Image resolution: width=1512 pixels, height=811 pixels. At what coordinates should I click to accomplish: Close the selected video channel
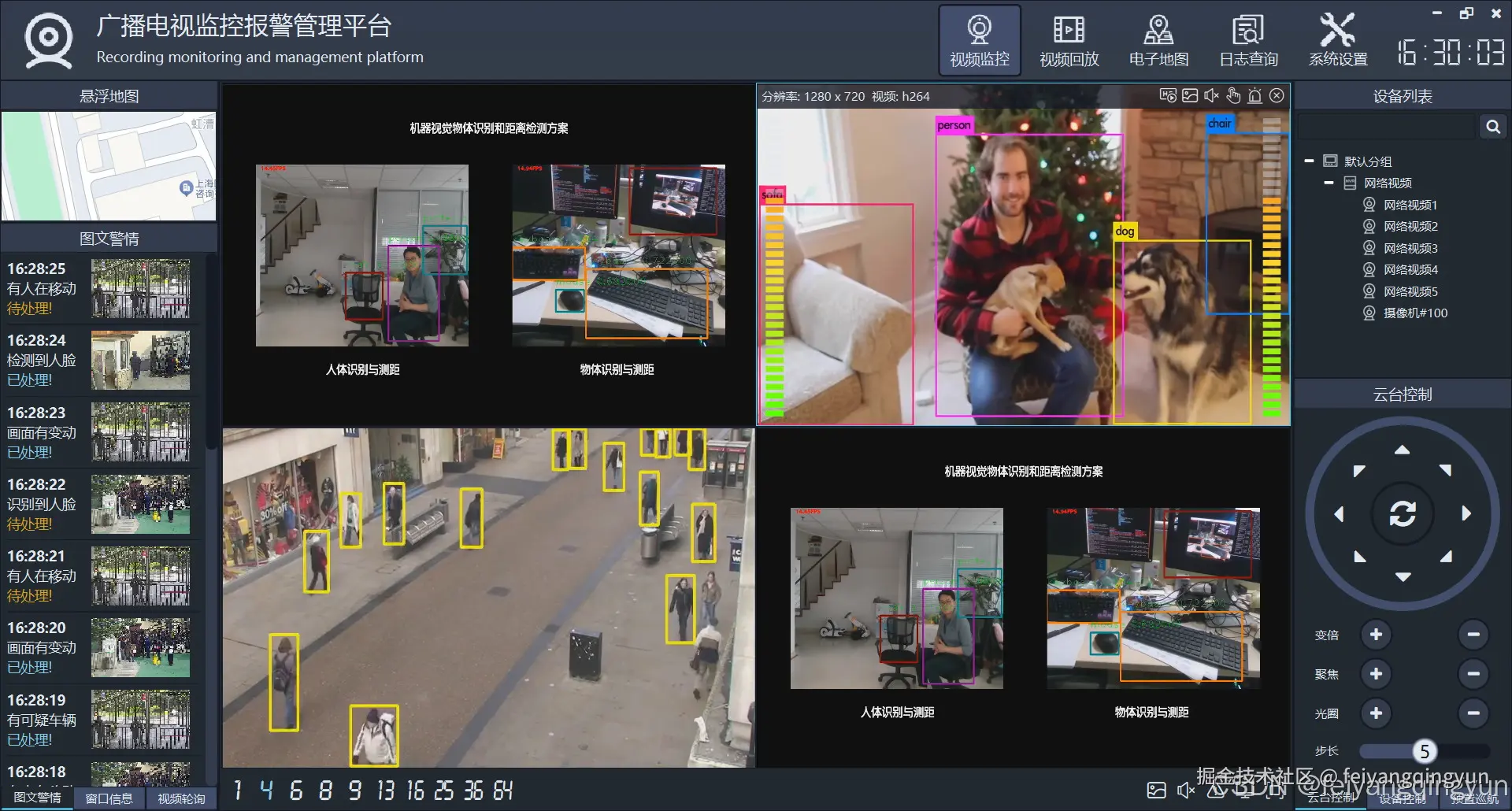(x=1277, y=96)
